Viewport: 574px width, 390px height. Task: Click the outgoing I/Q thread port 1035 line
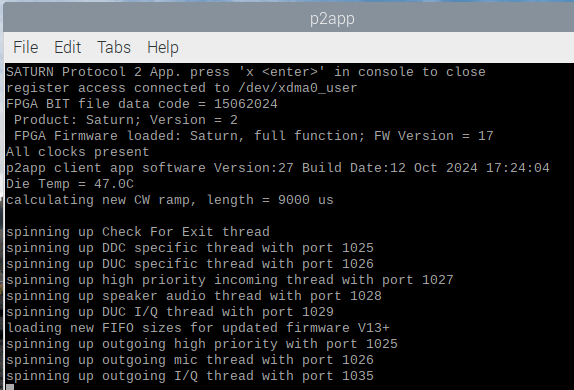[x=190, y=376]
